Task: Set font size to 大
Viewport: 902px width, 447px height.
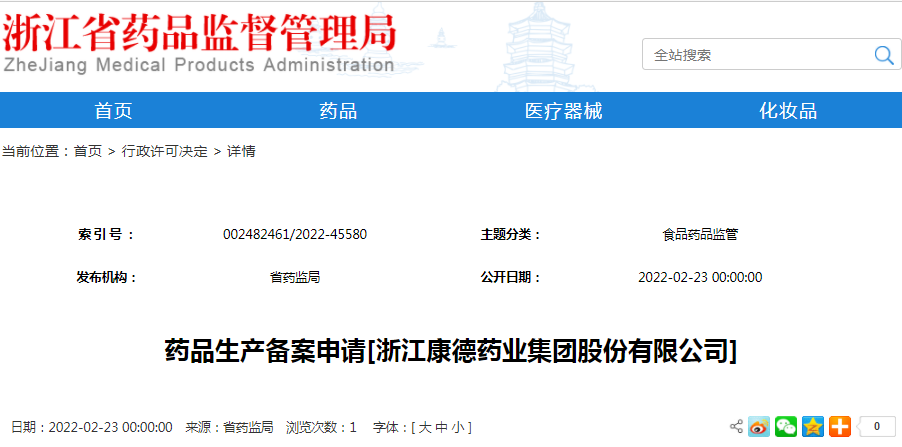Action: 425,427
